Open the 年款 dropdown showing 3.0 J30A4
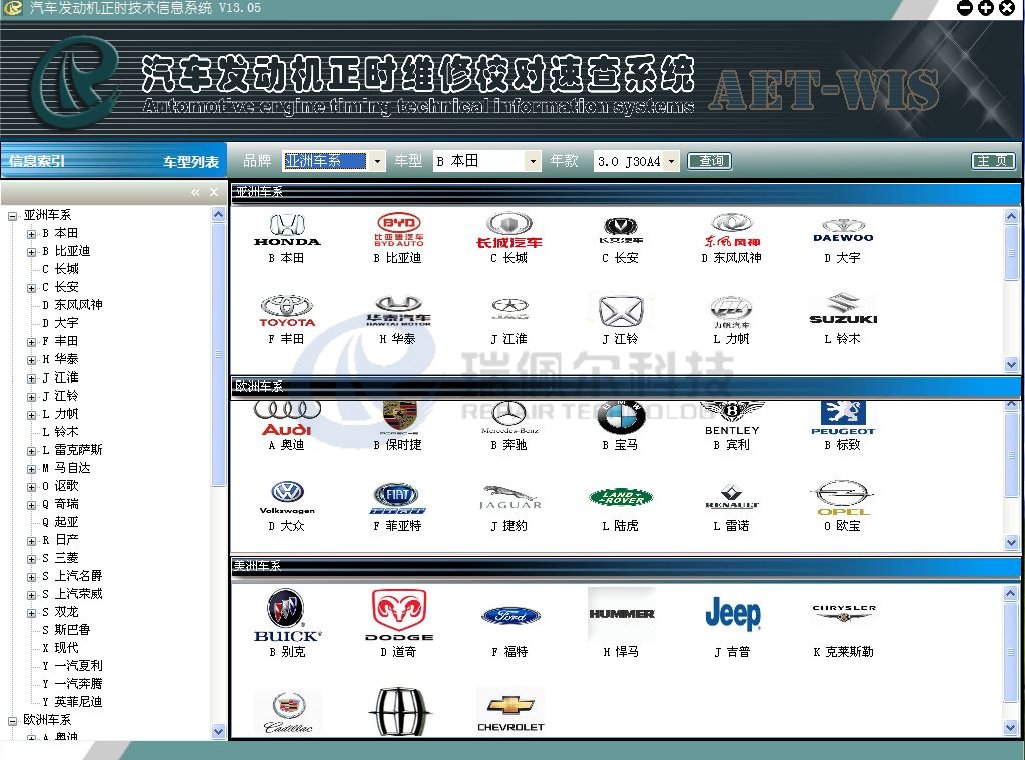 coord(670,161)
